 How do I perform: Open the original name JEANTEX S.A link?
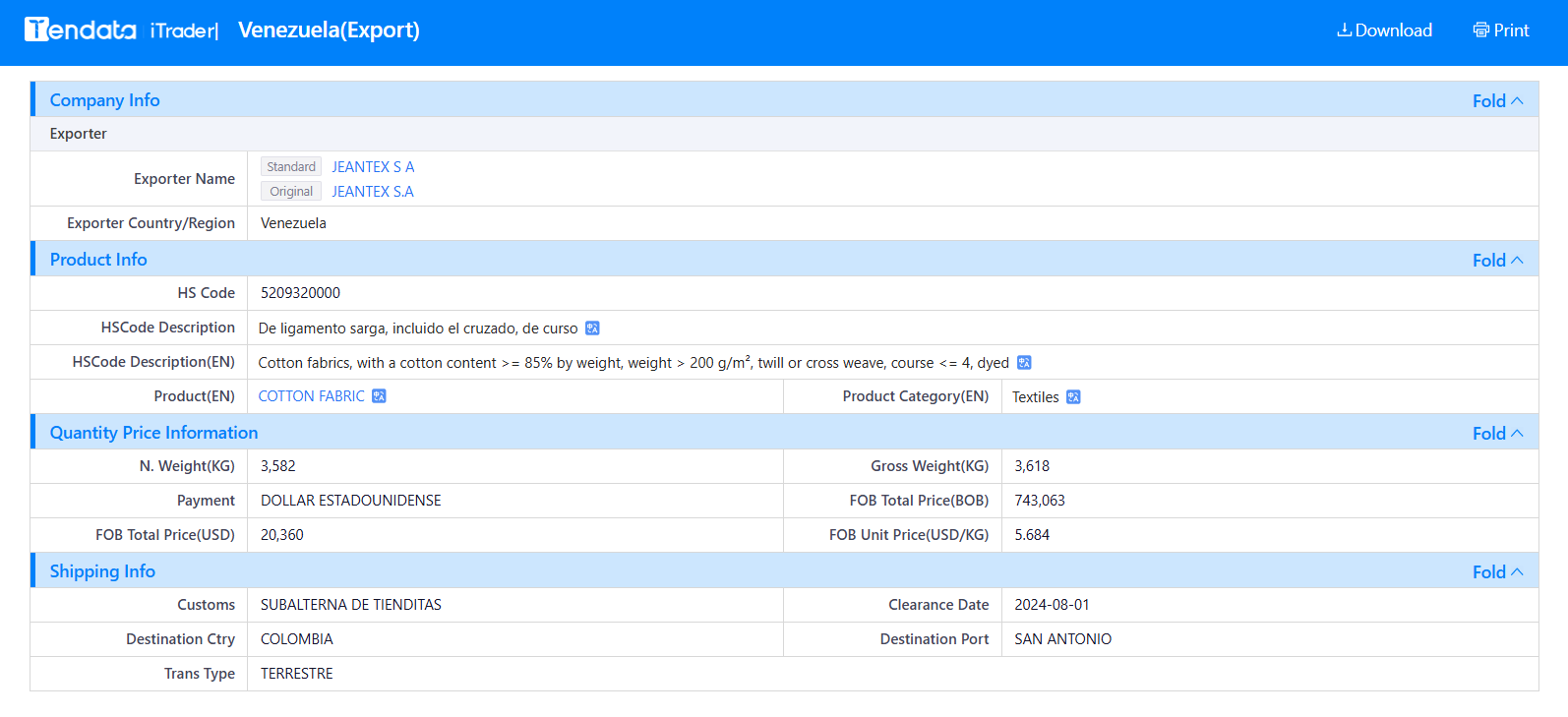point(373,192)
